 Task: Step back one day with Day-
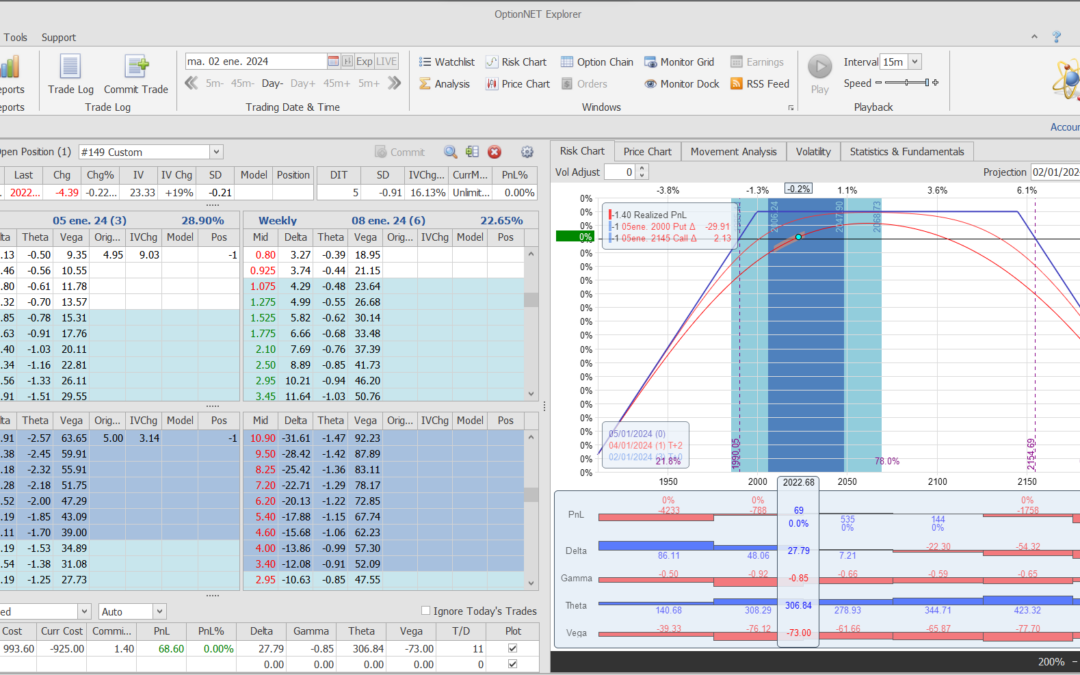coord(273,84)
